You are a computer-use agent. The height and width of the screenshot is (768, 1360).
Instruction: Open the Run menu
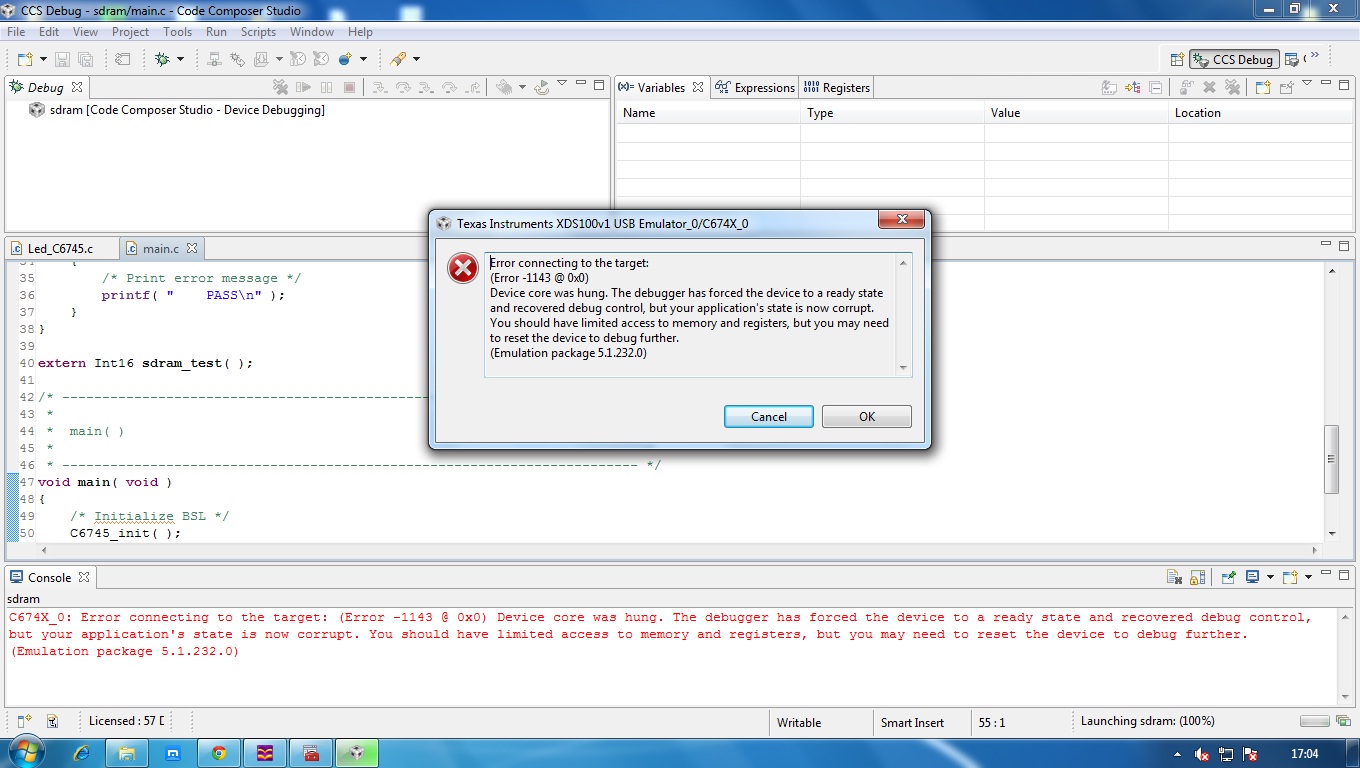[216, 32]
